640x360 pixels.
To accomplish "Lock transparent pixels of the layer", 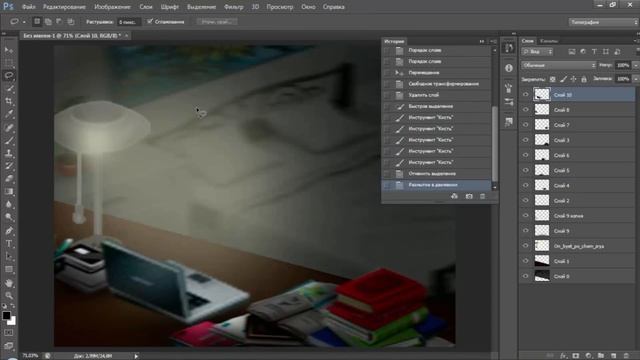I will coord(553,79).
